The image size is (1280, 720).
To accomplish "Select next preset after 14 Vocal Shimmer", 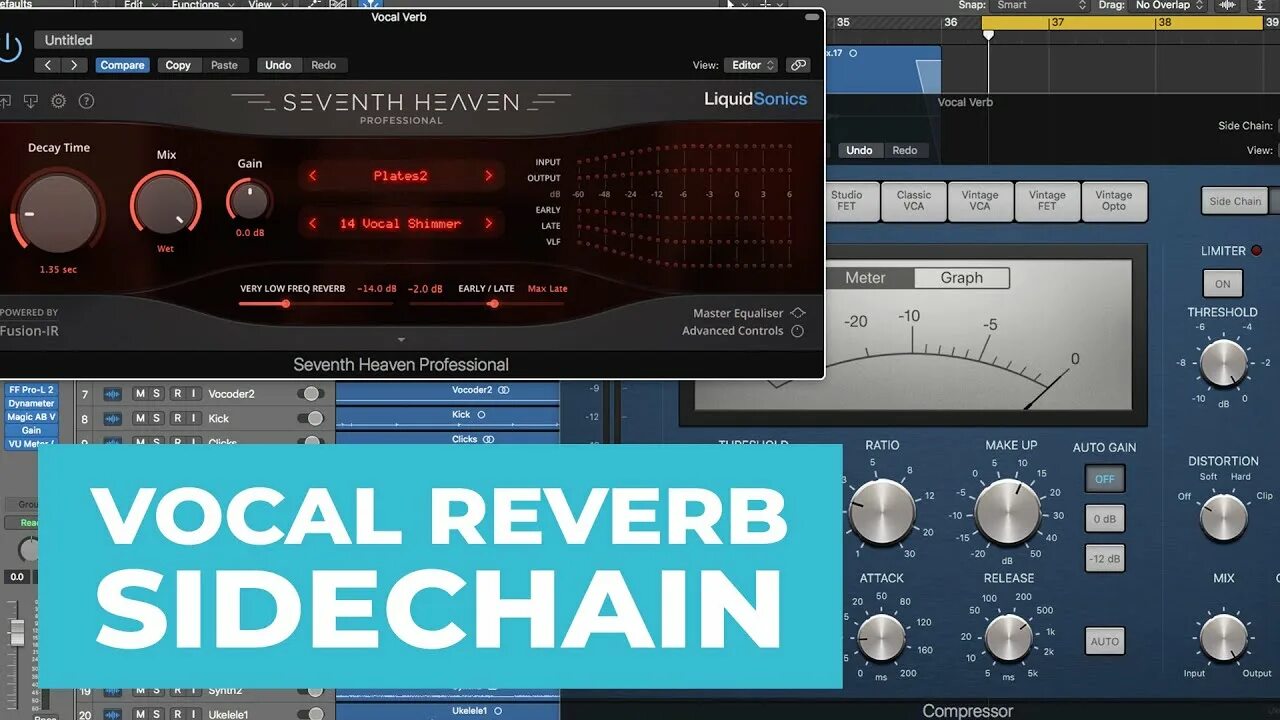I will coord(489,224).
